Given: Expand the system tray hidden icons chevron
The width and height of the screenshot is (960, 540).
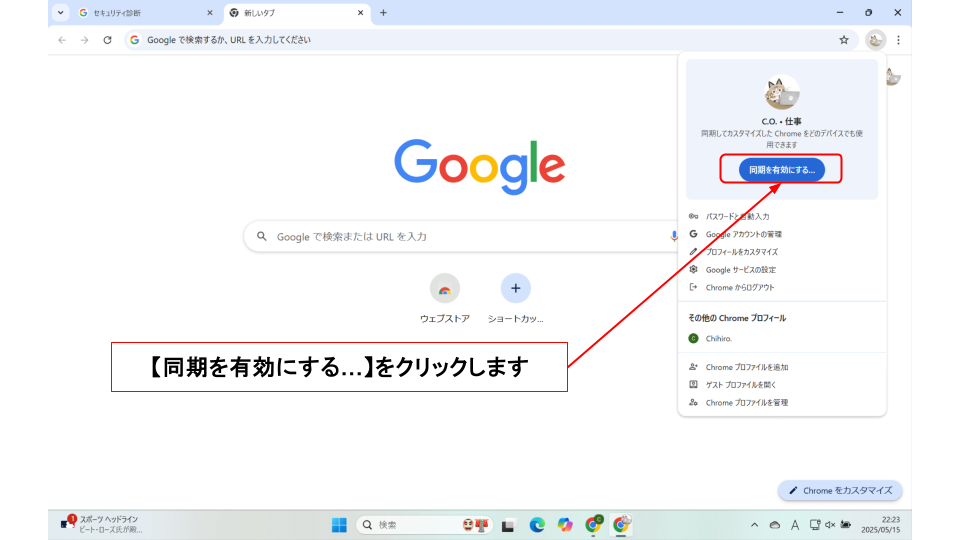Looking at the screenshot, I should tap(754, 525).
